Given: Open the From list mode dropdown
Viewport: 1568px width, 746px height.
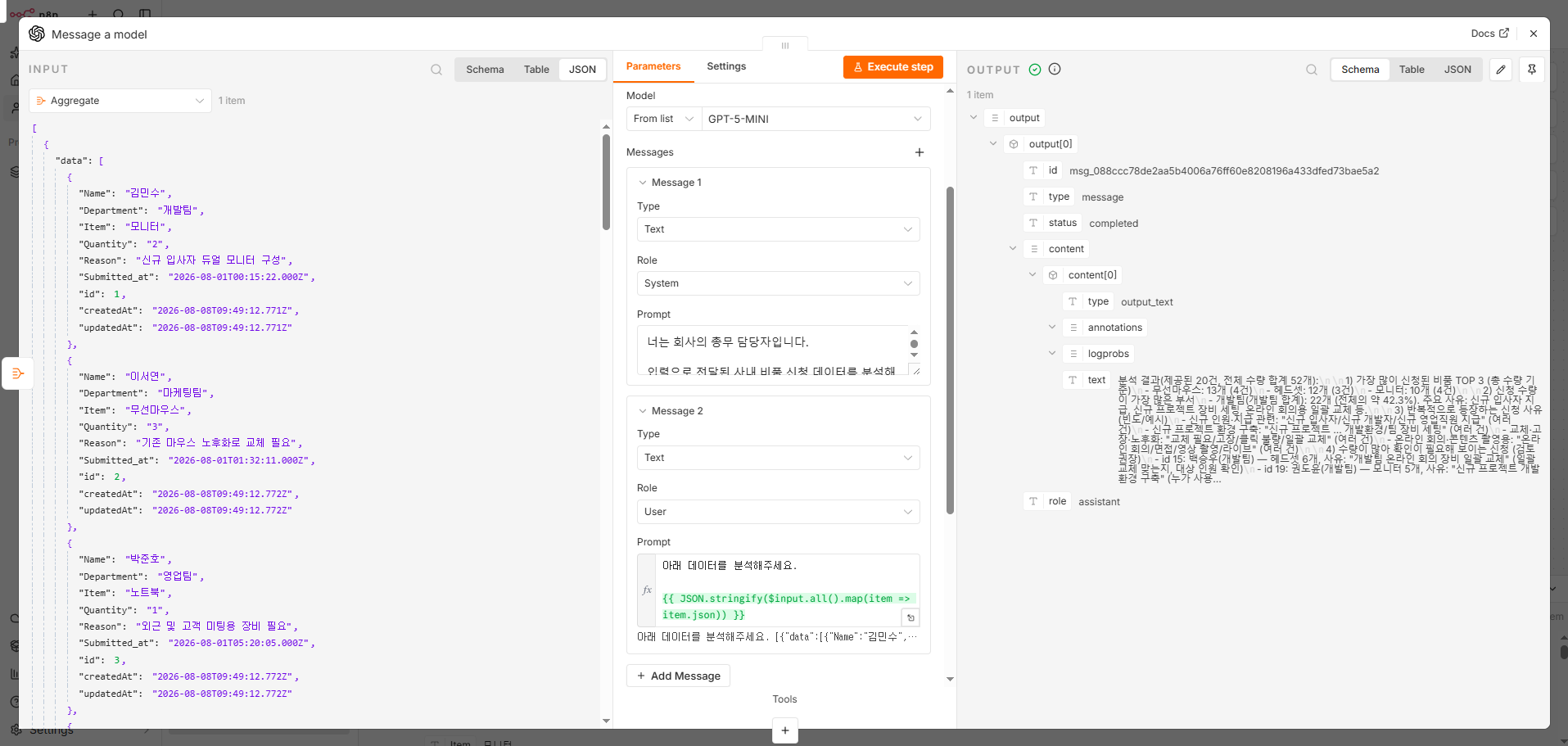Looking at the screenshot, I should click(664, 119).
